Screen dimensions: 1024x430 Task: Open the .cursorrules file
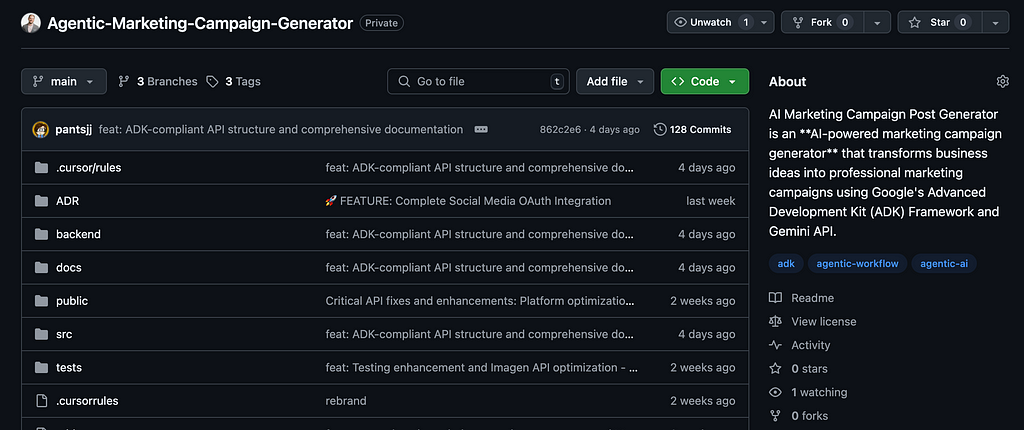click(x=88, y=401)
